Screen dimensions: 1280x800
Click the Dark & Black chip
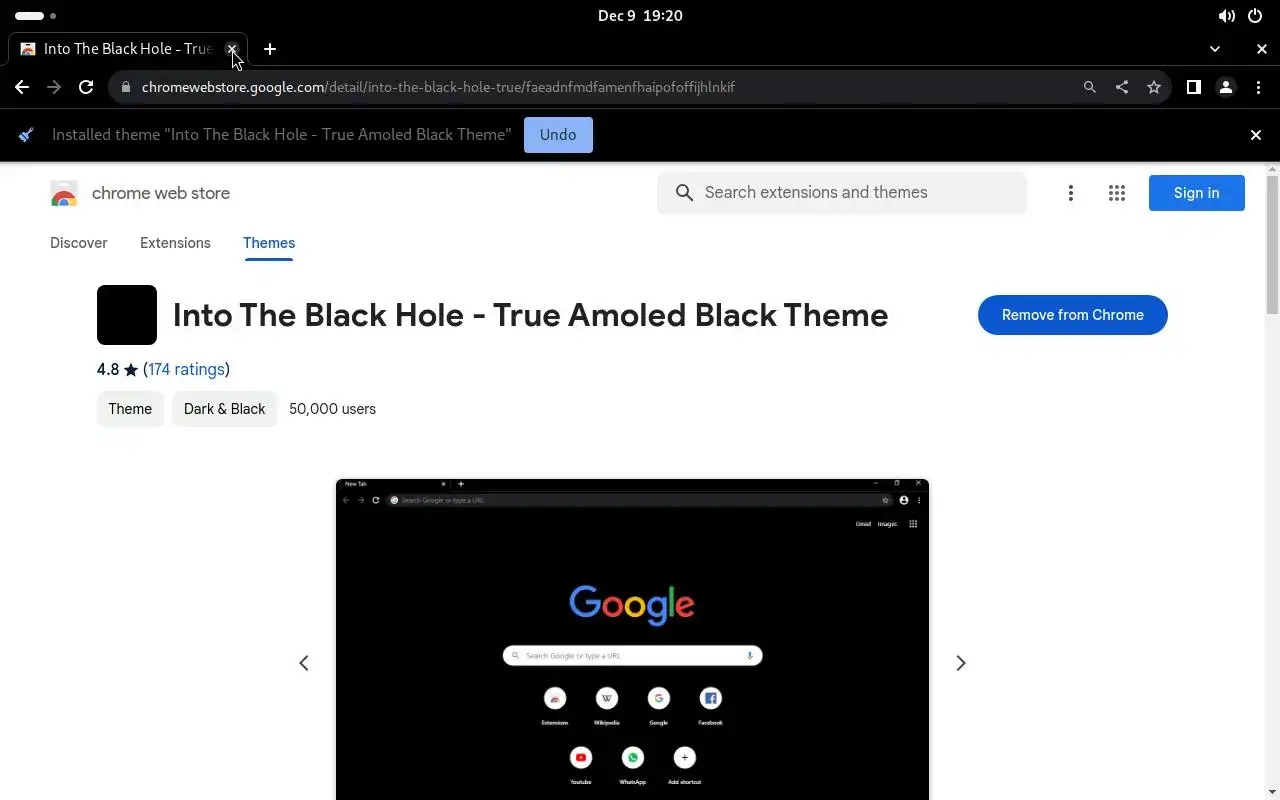[x=224, y=409]
